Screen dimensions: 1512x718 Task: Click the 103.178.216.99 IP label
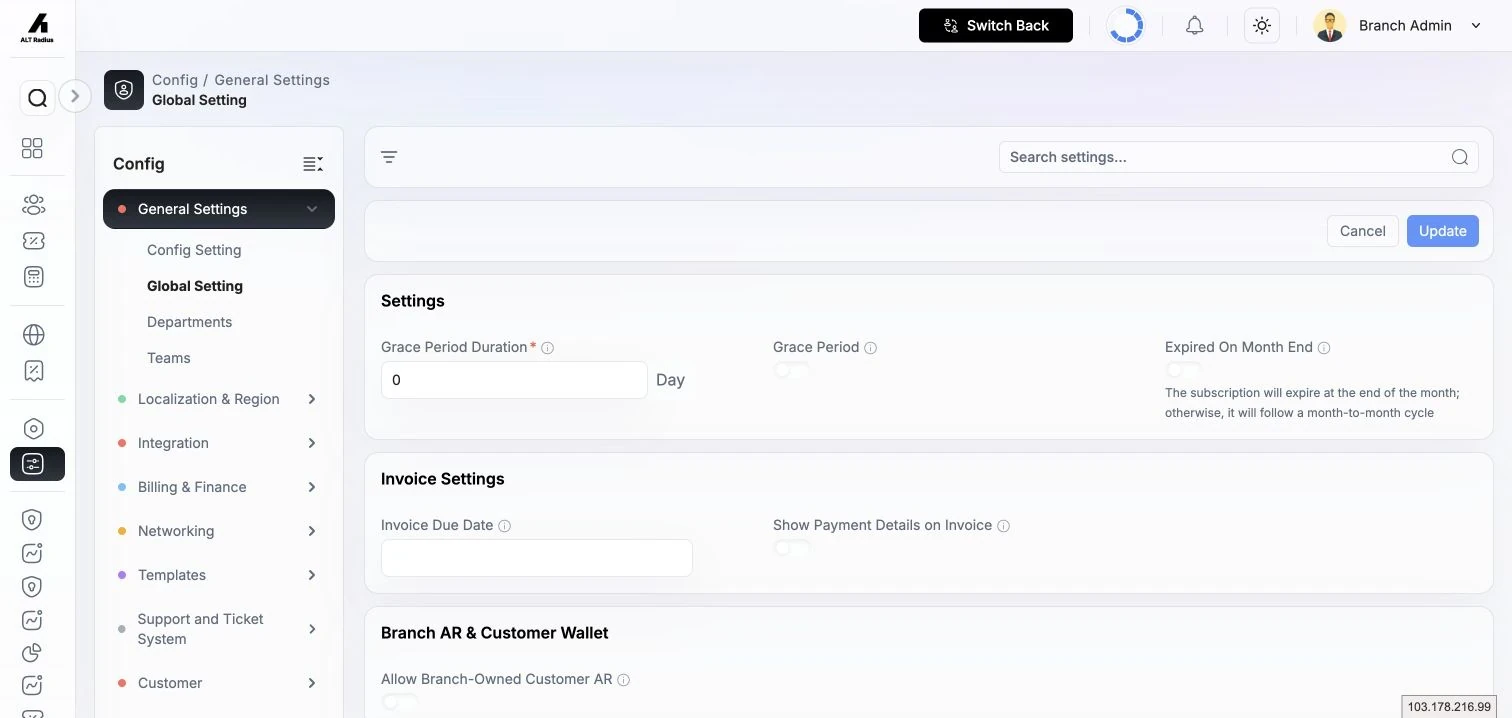(1449, 707)
